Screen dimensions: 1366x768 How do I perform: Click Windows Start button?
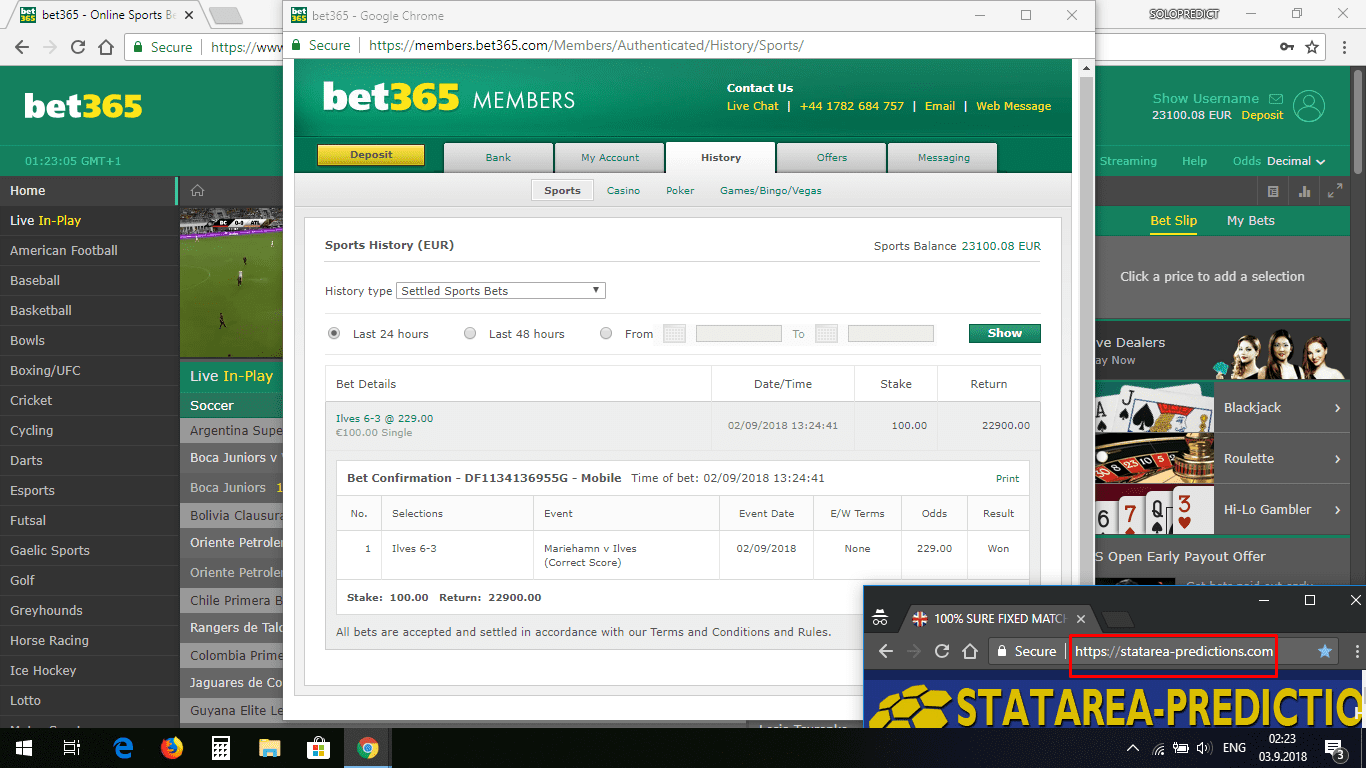(x=24, y=748)
